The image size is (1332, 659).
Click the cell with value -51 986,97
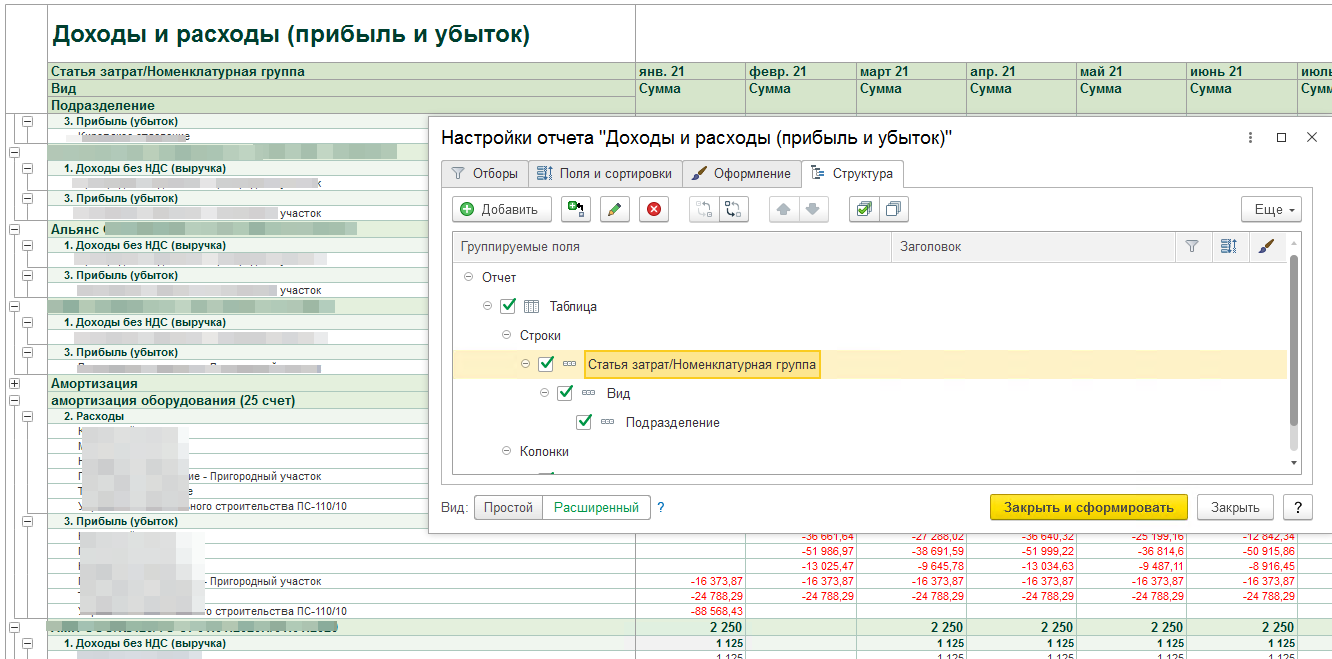click(801, 551)
